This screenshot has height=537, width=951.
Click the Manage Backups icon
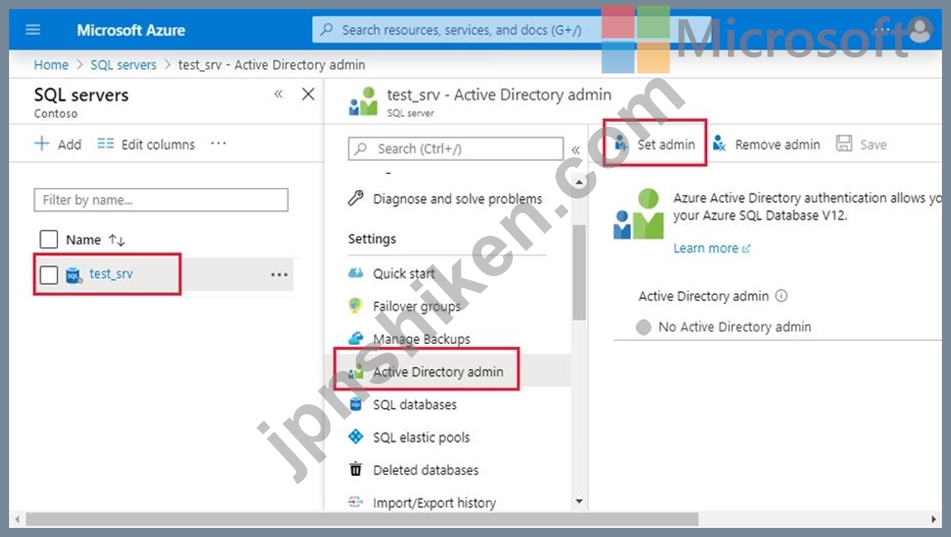point(356,339)
